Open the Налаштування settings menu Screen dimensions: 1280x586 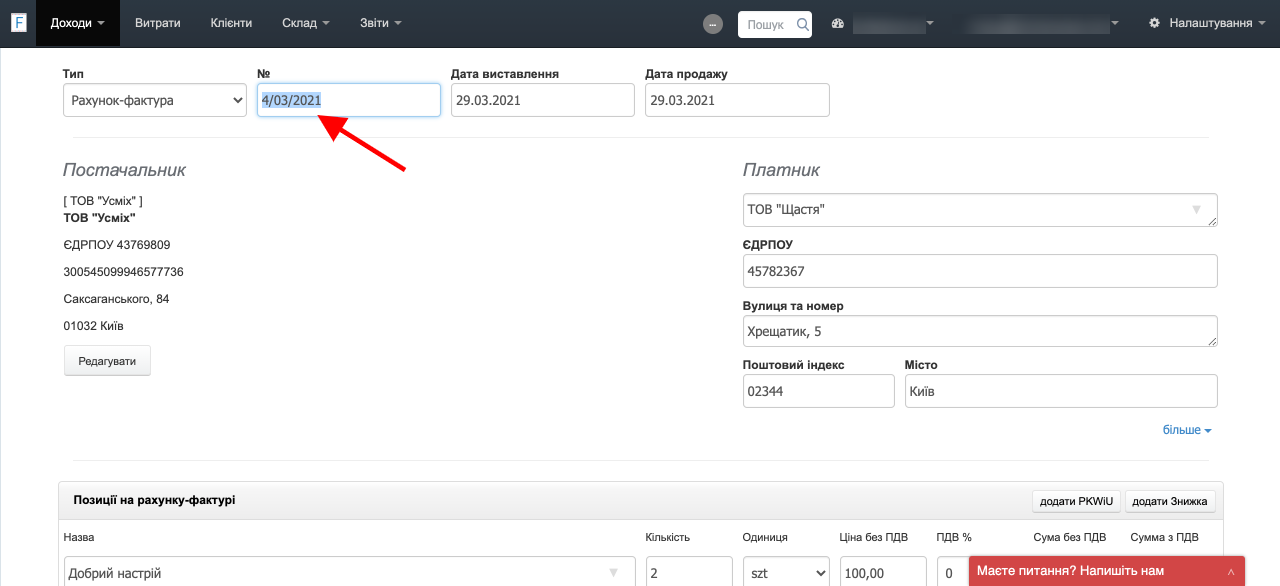[1208, 23]
